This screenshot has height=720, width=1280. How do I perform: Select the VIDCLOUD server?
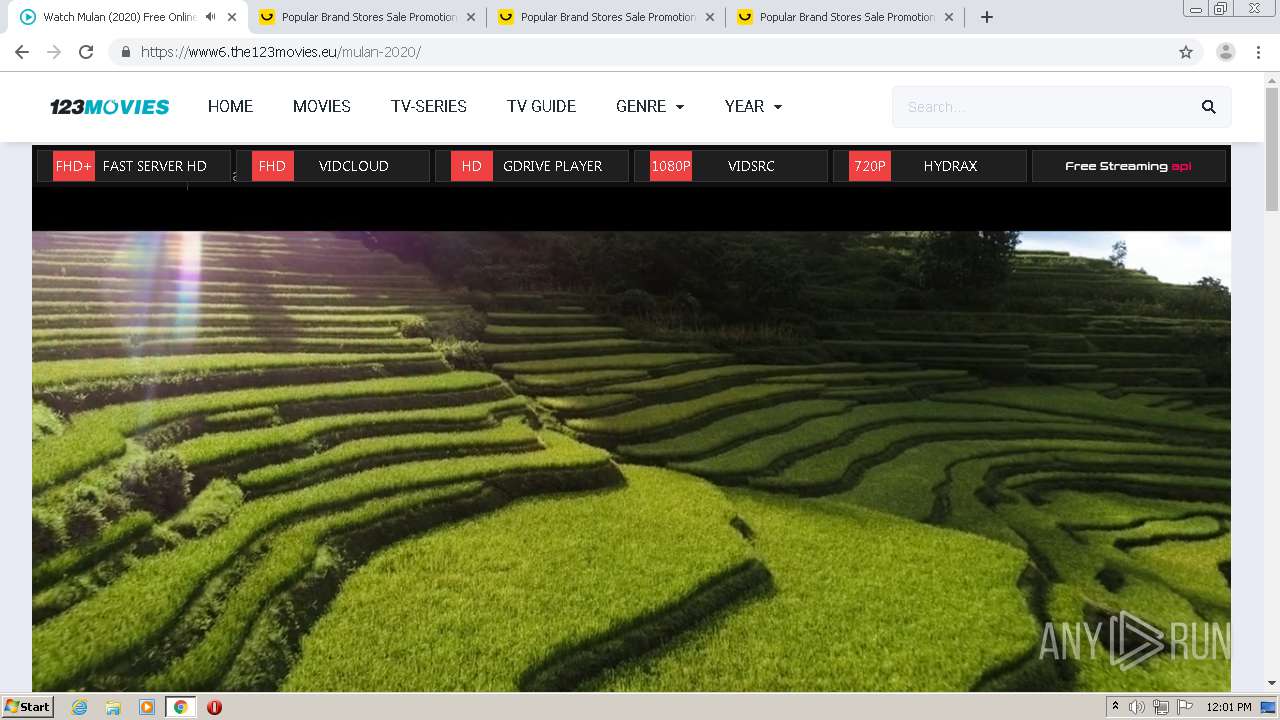[x=333, y=166]
